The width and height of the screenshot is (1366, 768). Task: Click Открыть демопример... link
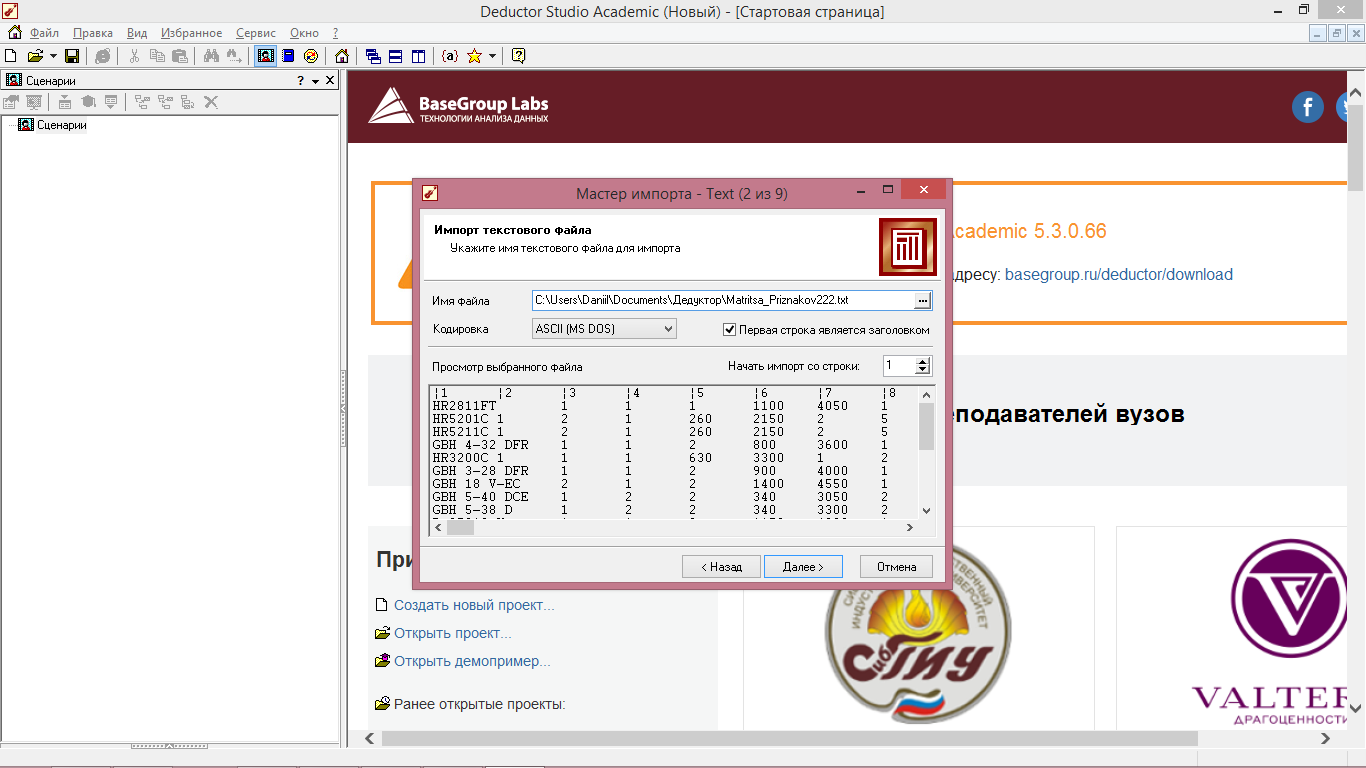point(472,661)
